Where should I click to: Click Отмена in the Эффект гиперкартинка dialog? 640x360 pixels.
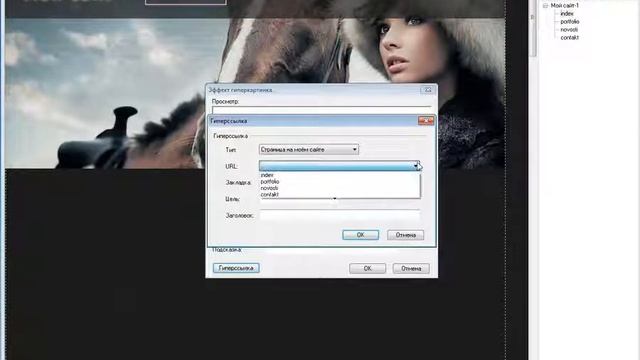(x=411, y=269)
